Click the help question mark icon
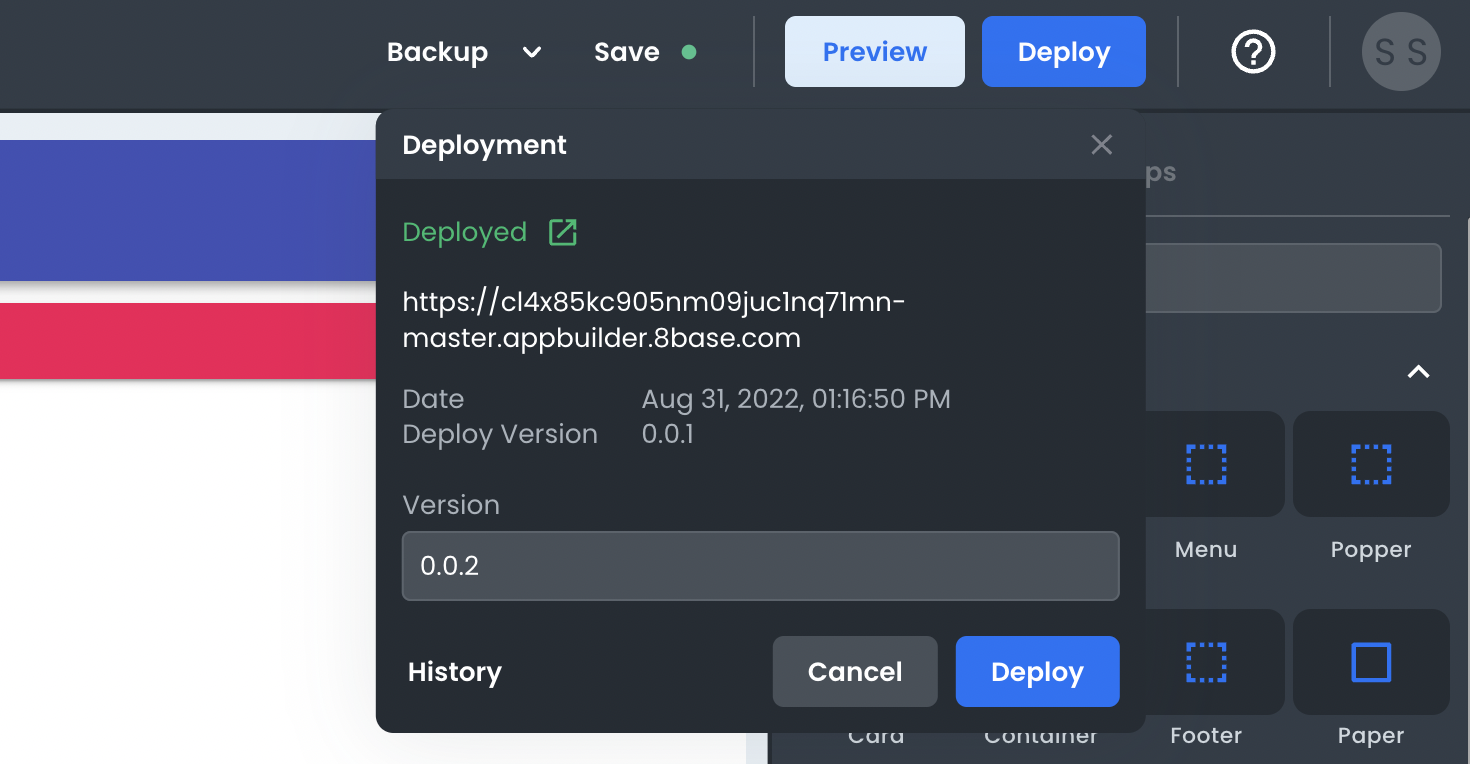Screen dimensions: 1470x764 [x=1253, y=52]
